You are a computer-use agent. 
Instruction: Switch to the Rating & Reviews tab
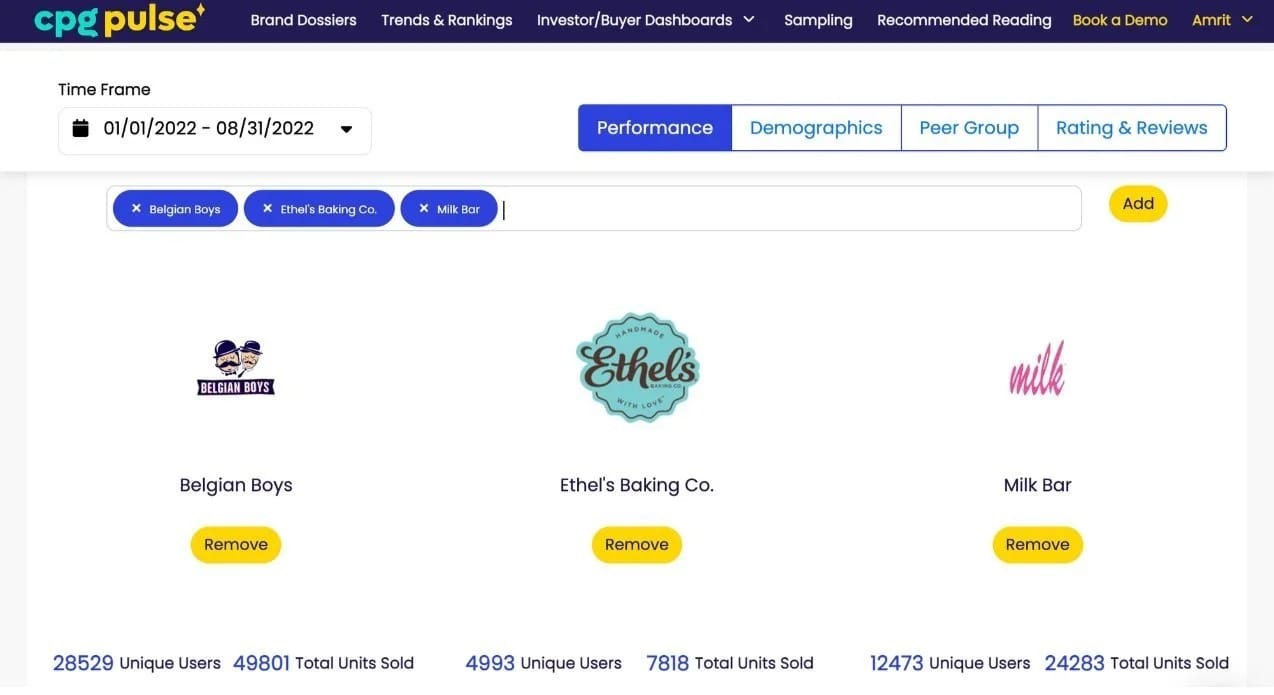(x=1132, y=128)
